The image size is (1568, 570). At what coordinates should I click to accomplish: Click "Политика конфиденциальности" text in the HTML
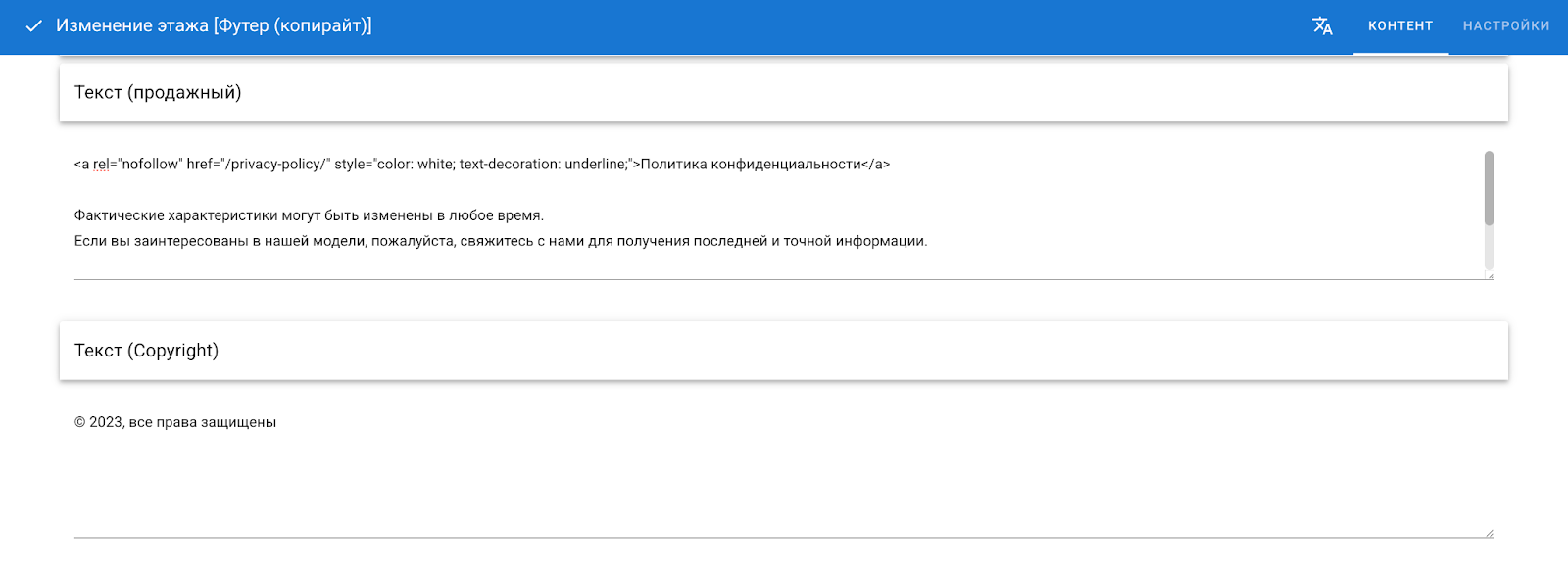click(750, 165)
